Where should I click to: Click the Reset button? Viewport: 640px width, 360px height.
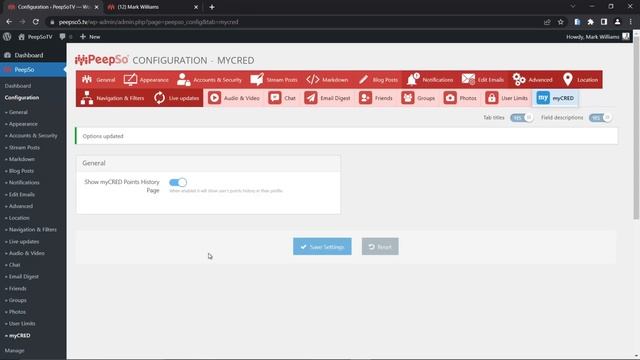coord(380,247)
